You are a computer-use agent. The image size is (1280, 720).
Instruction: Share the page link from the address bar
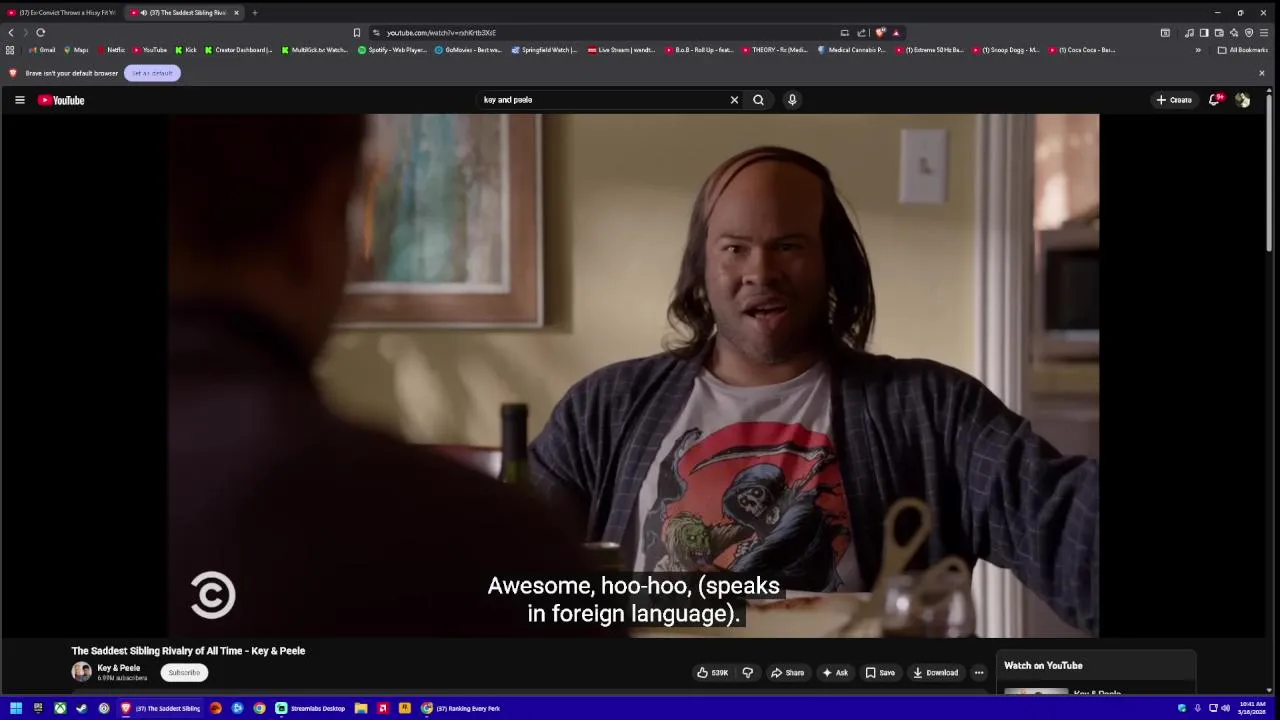point(861,33)
